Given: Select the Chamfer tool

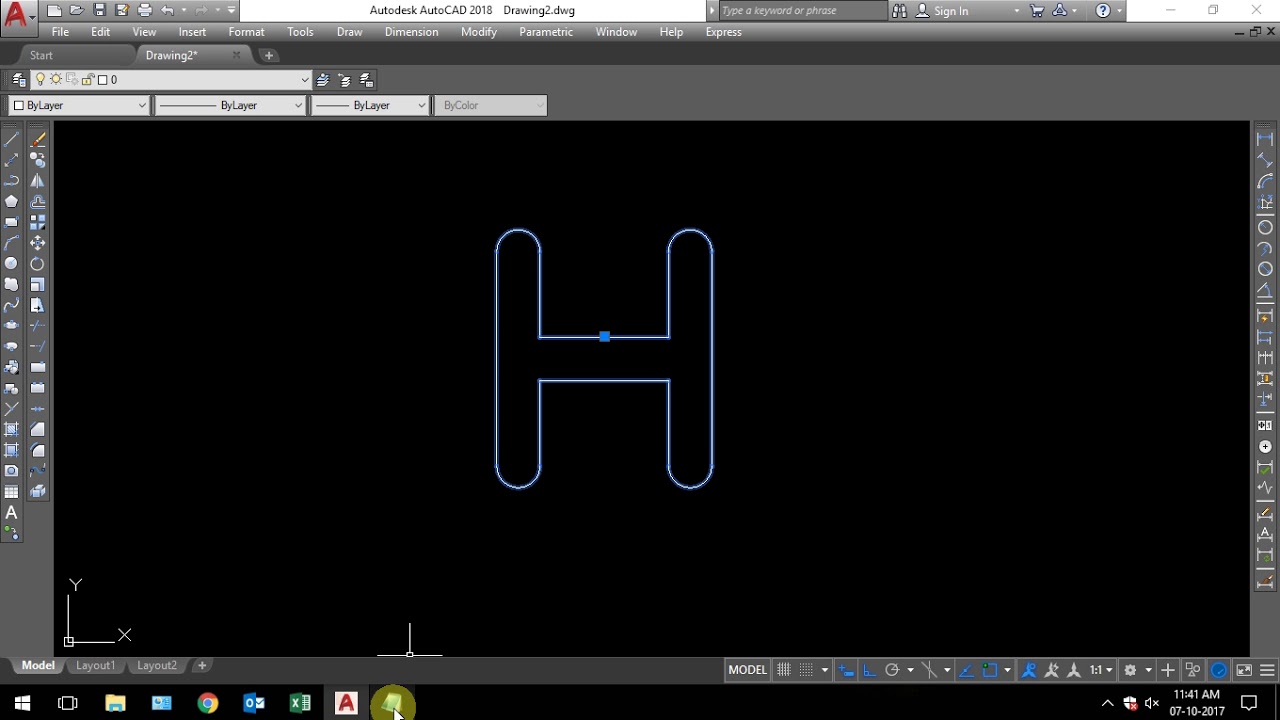Looking at the screenshot, I should 37,429.
